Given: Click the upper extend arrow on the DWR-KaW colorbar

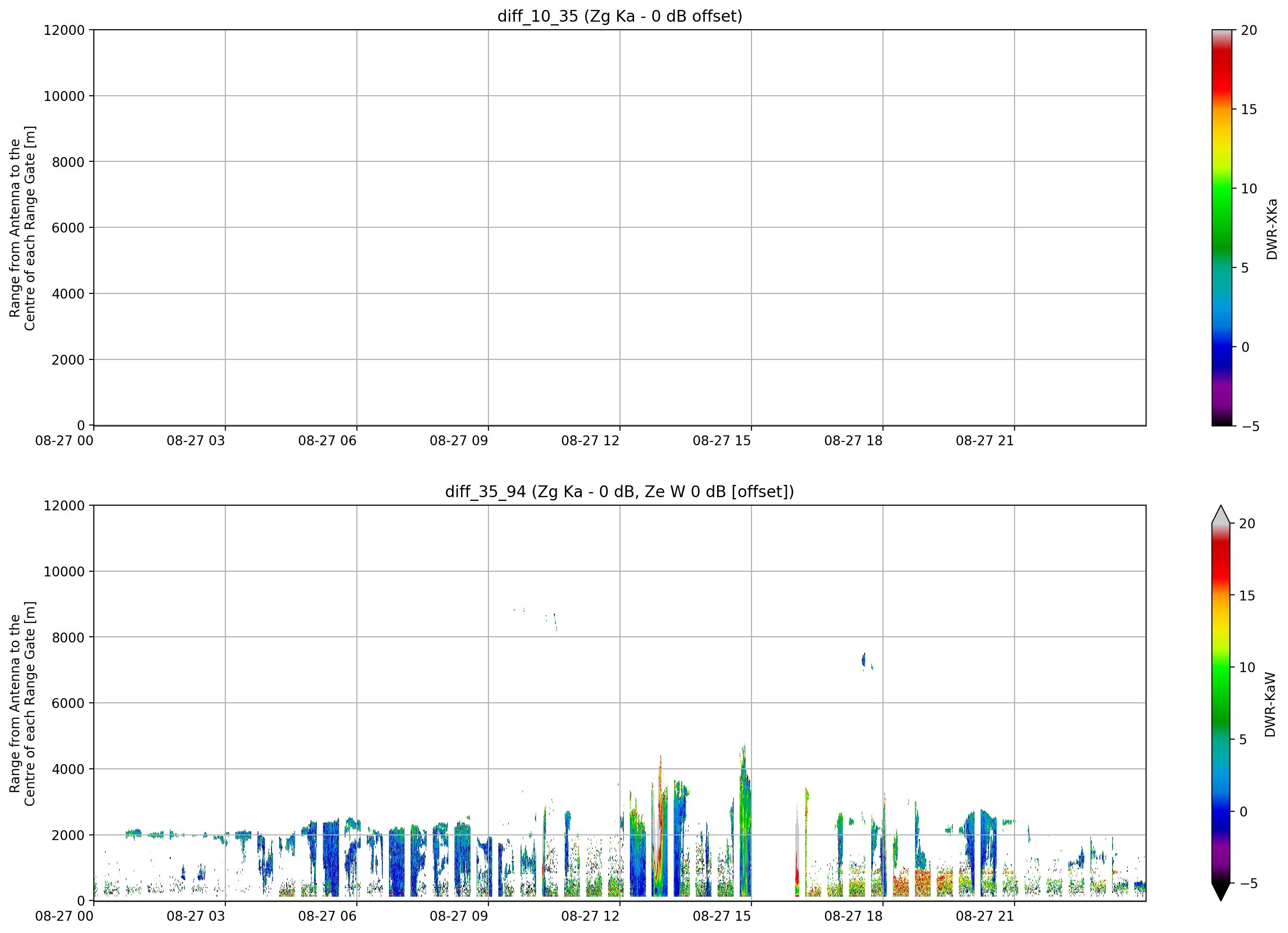Looking at the screenshot, I should 1221,514.
